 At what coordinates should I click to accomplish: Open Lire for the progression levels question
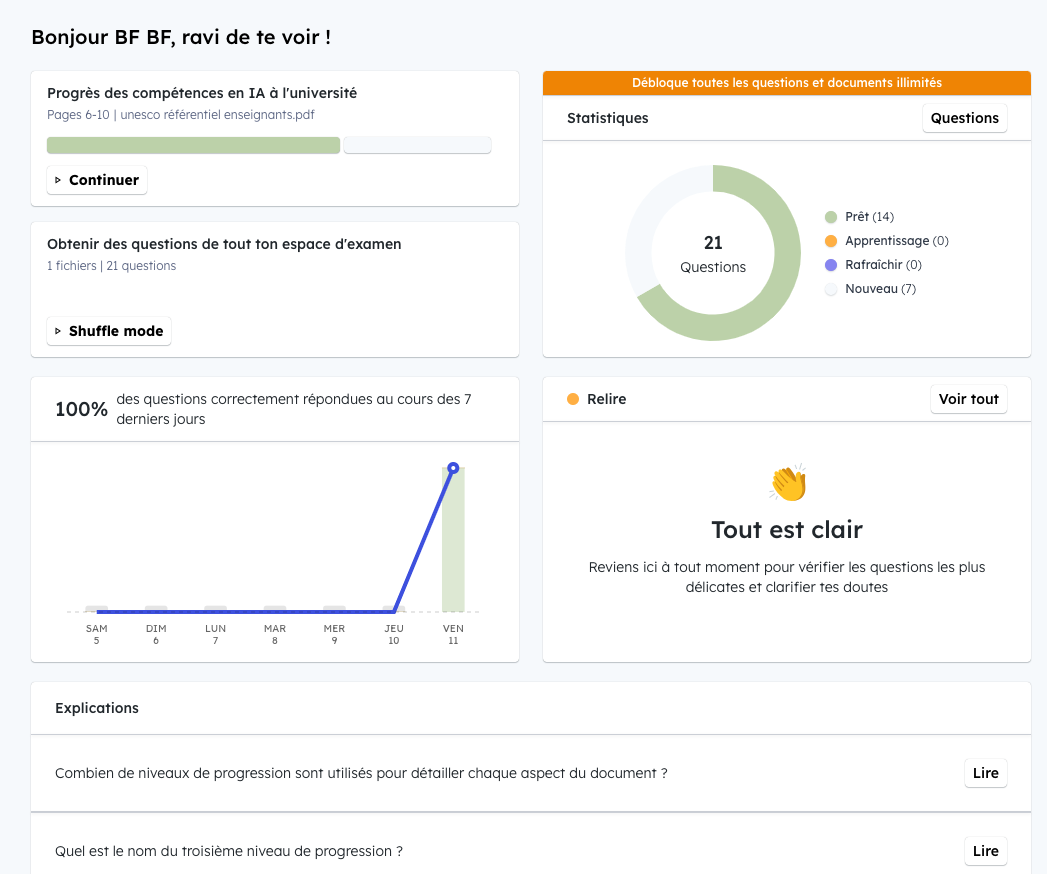pyautogui.click(x=985, y=773)
